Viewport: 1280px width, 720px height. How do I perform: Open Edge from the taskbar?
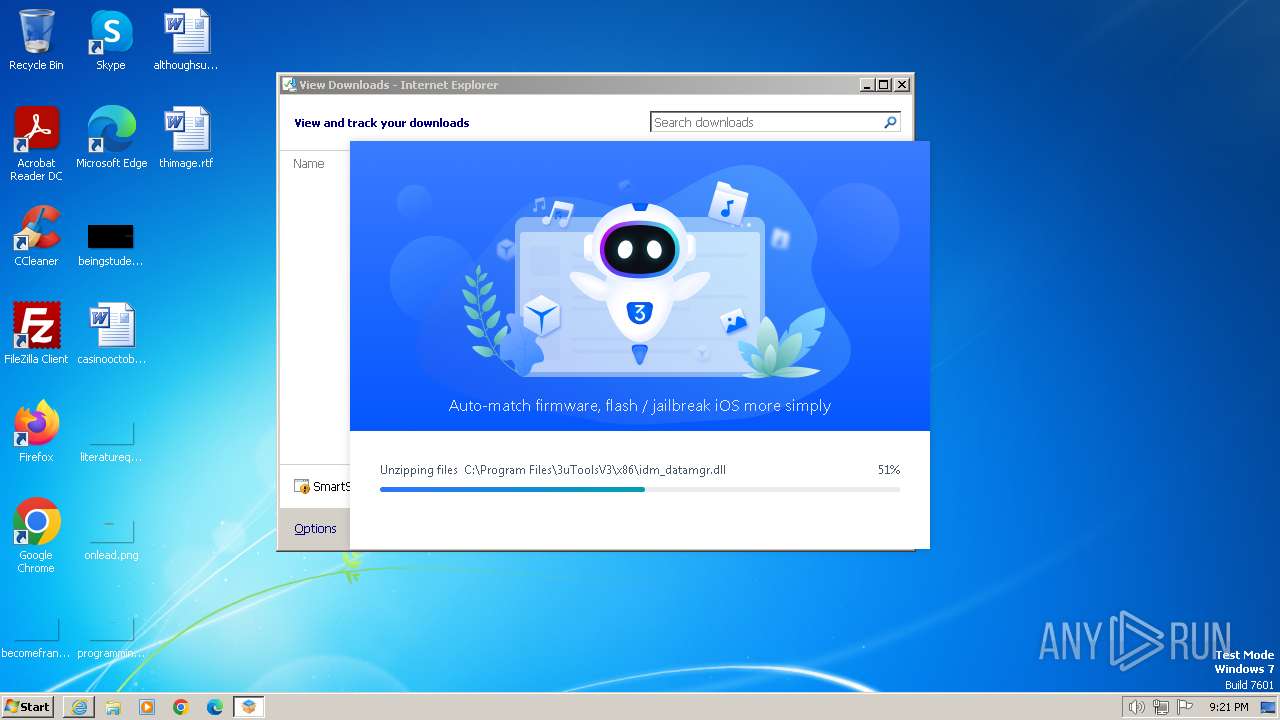point(215,707)
